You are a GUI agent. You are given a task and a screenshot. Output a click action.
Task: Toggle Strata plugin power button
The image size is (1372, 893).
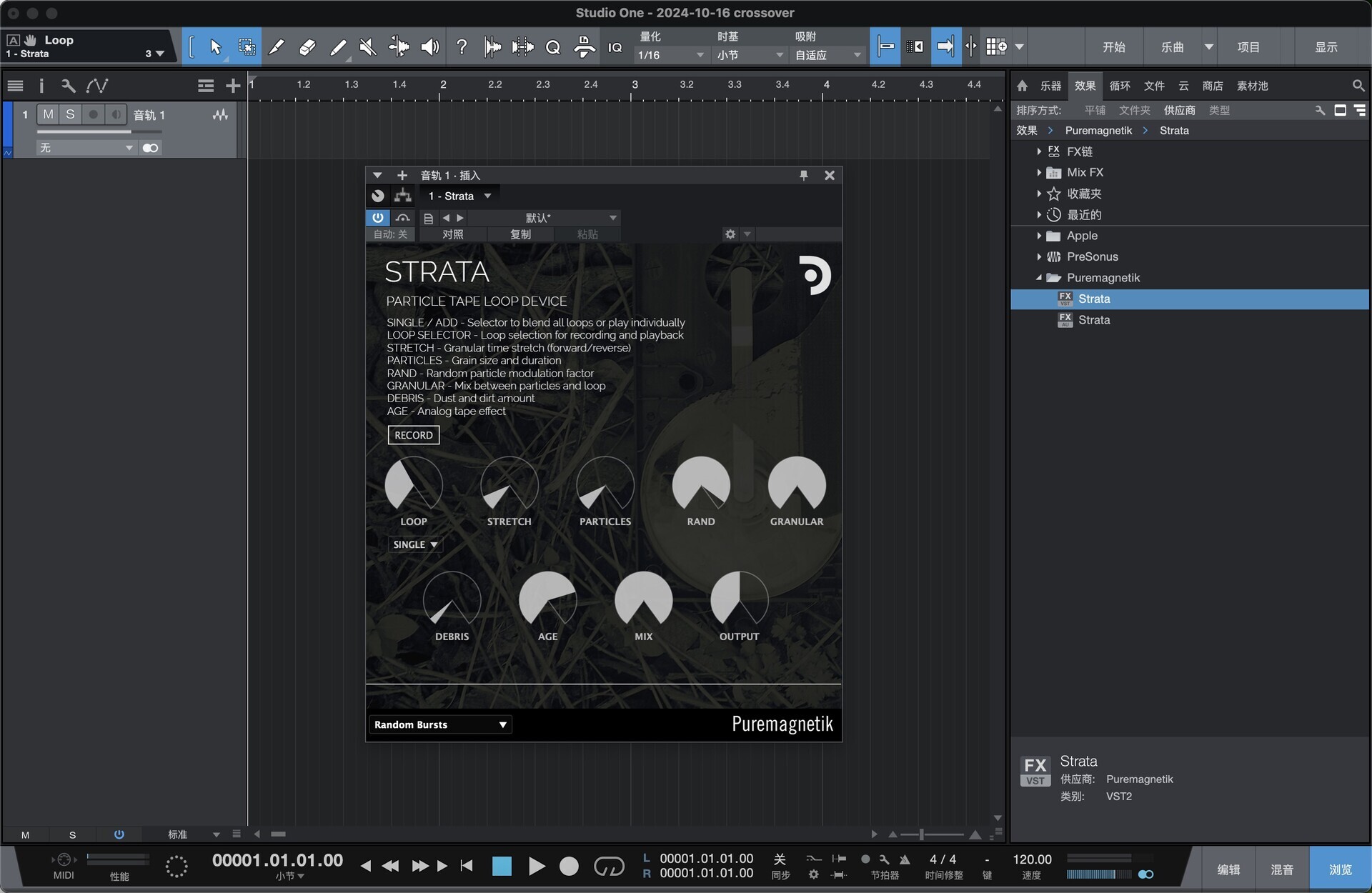coord(378,218)
